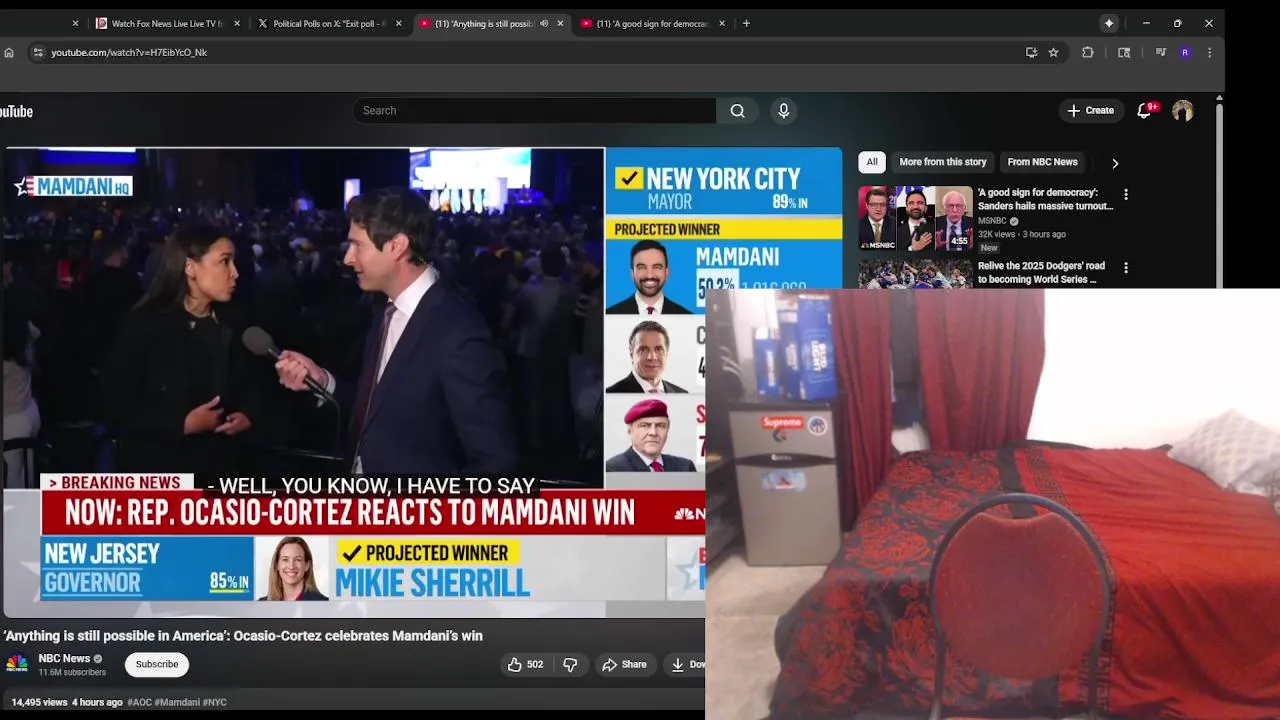Screen dimensions: 1280x720
Task: Select More from this story chip
Action: [942, 162]
